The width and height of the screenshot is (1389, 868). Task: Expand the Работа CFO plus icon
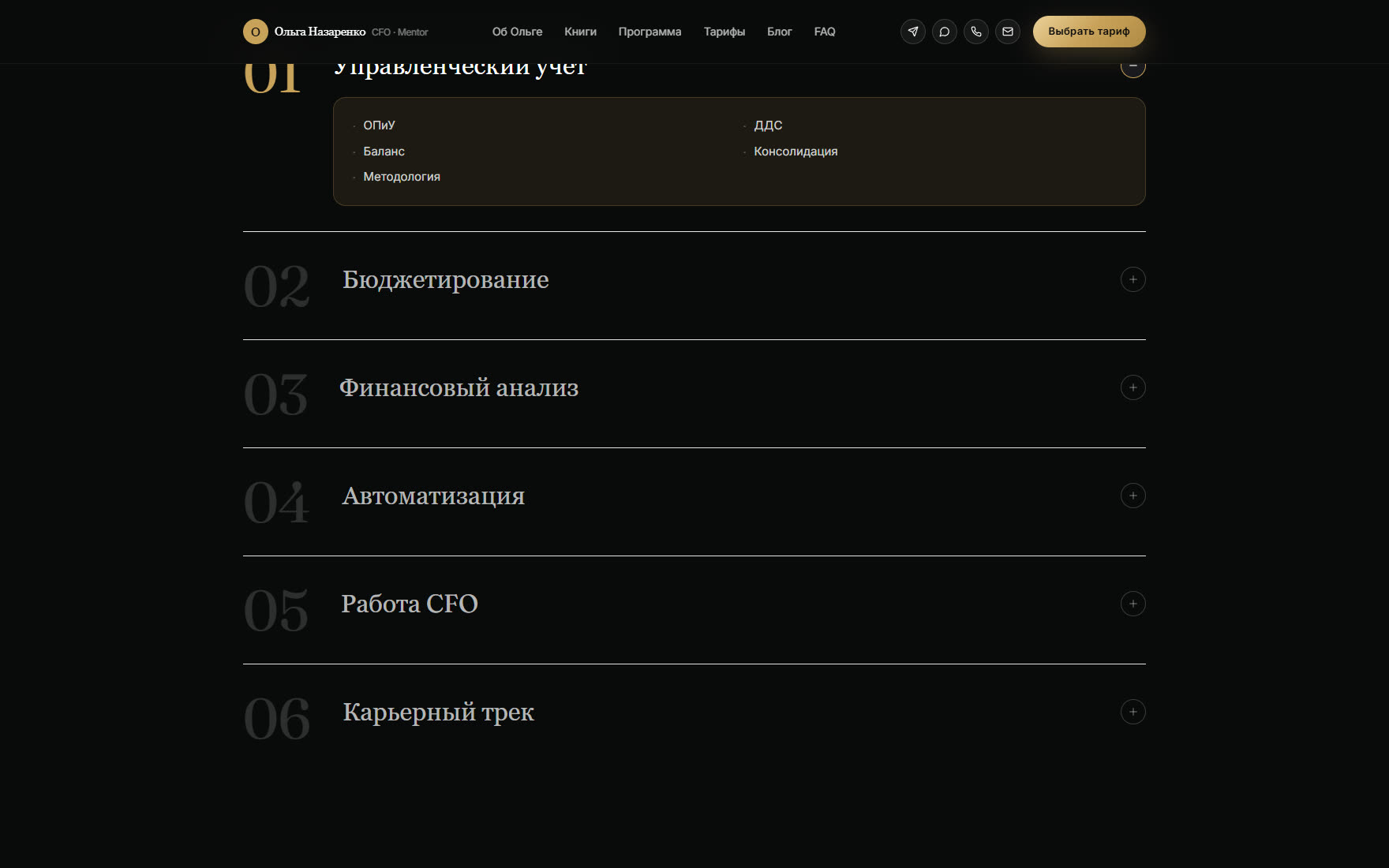point(1133,604)
